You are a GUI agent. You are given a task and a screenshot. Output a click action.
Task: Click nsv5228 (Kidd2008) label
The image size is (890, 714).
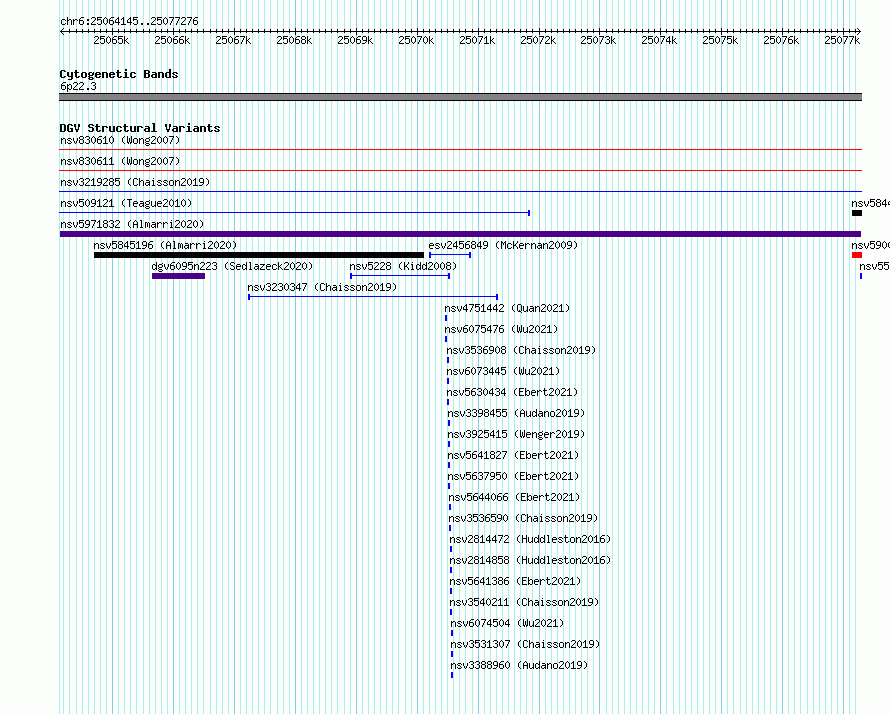point(403,266)
